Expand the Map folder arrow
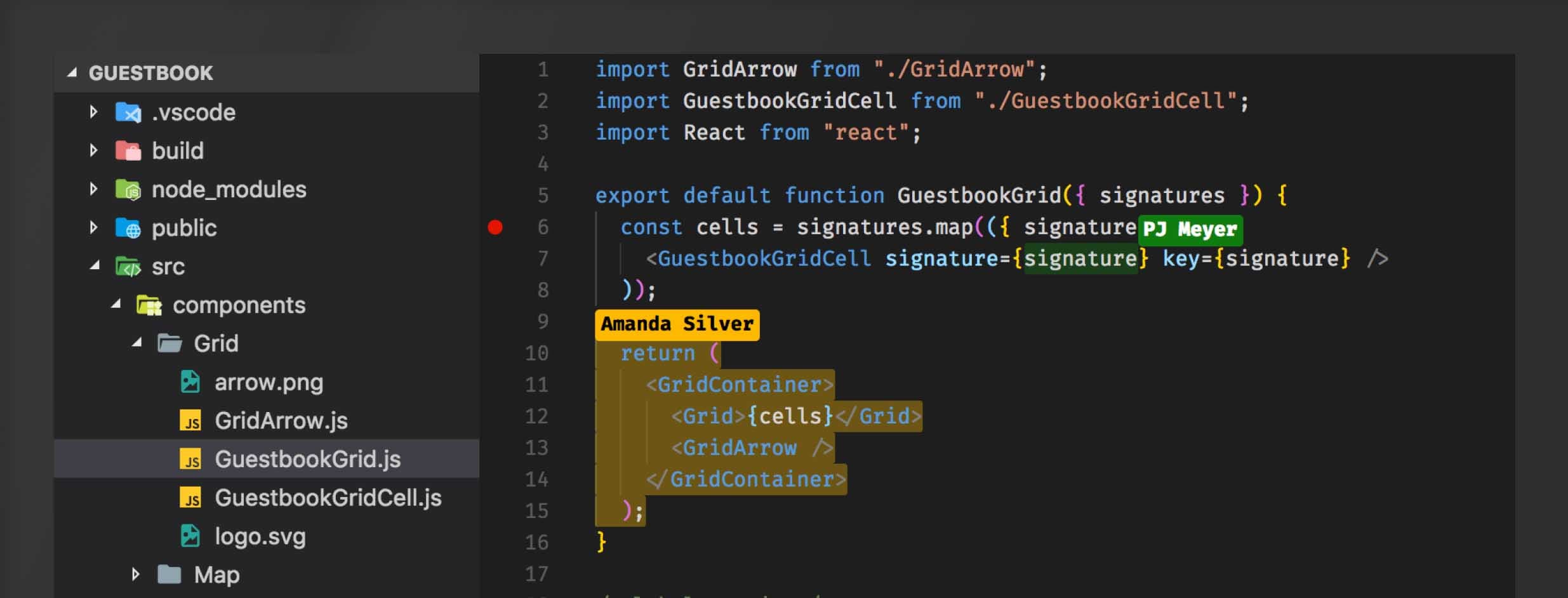 coord(135,575)
